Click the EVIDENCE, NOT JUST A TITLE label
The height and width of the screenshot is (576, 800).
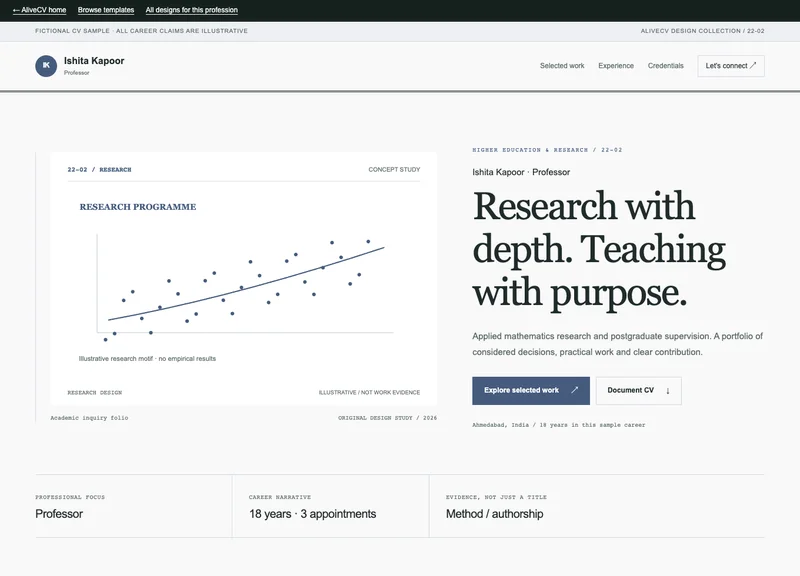[496, 497]
